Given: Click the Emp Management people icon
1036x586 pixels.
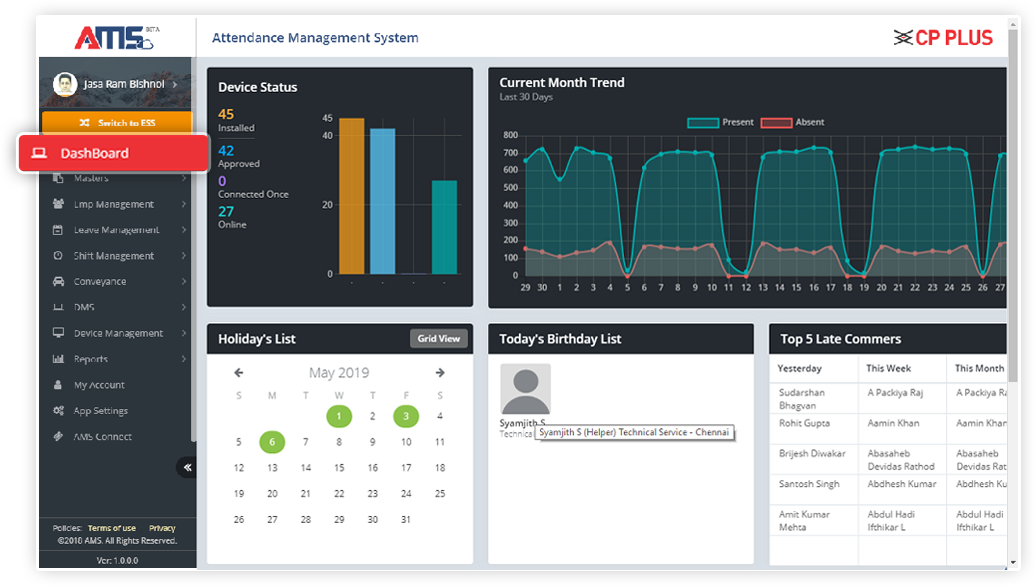Looking at the screenshot, I should (58, 204).
